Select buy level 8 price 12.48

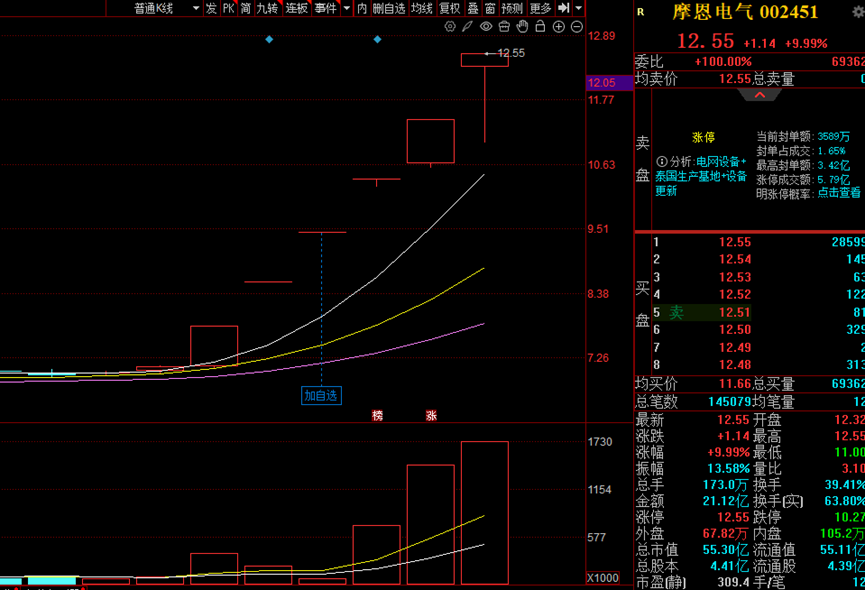pos(735,365)
